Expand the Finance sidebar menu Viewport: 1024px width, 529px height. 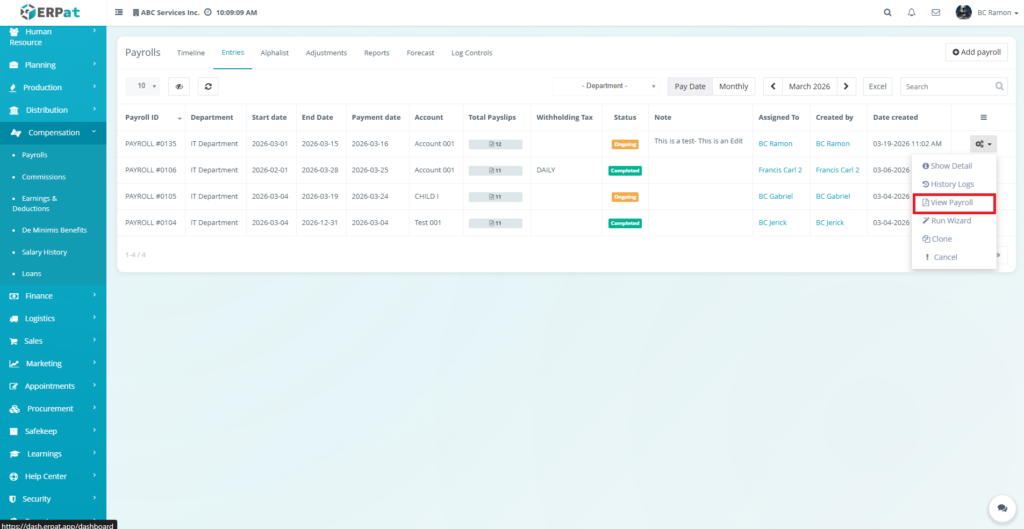click(x=53, y=296)
